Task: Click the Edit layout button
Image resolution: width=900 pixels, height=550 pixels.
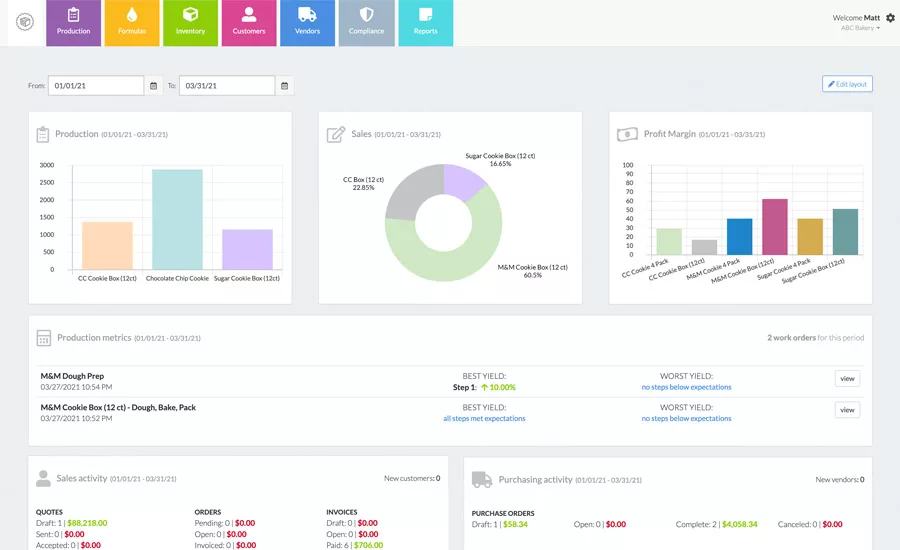Action: [847, 84]
